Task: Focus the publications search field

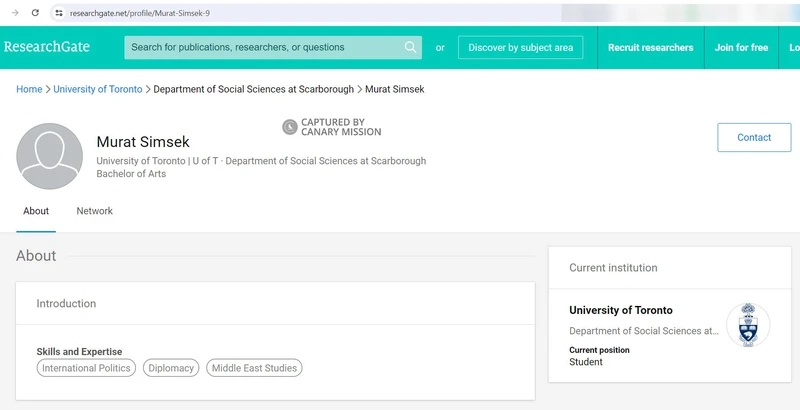Action: pos(273,47)
